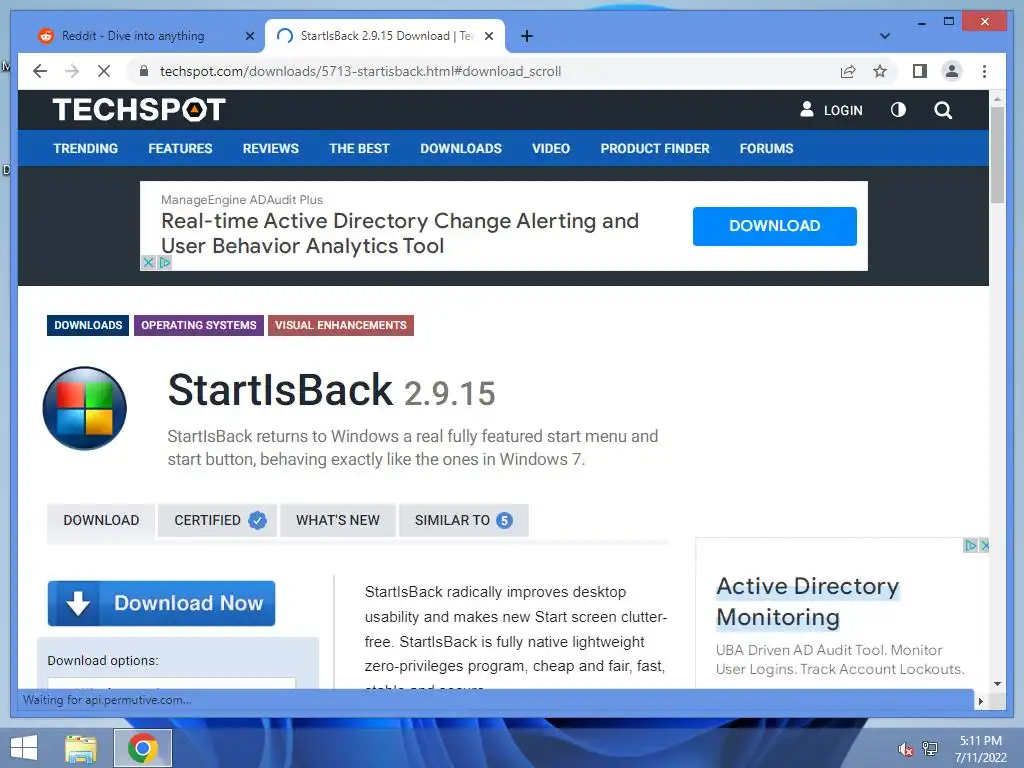Click the network tray icon
Viewport: 1024px width, 768px height.
tap(930, 749)
